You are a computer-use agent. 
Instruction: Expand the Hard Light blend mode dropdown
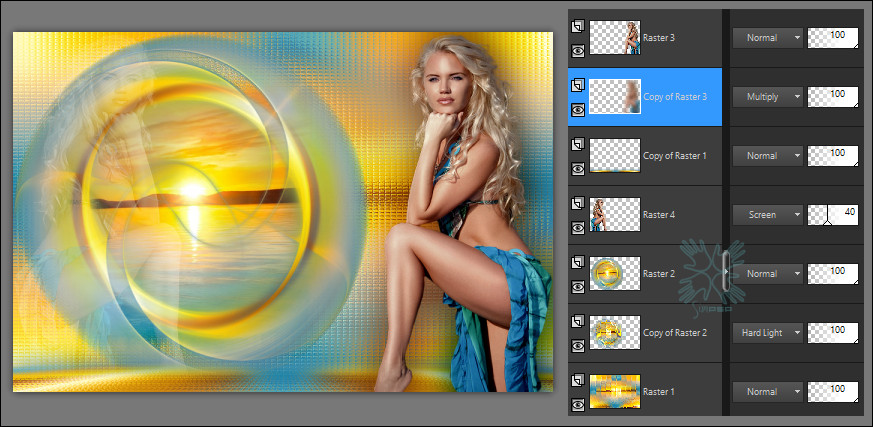coord(768,333)
